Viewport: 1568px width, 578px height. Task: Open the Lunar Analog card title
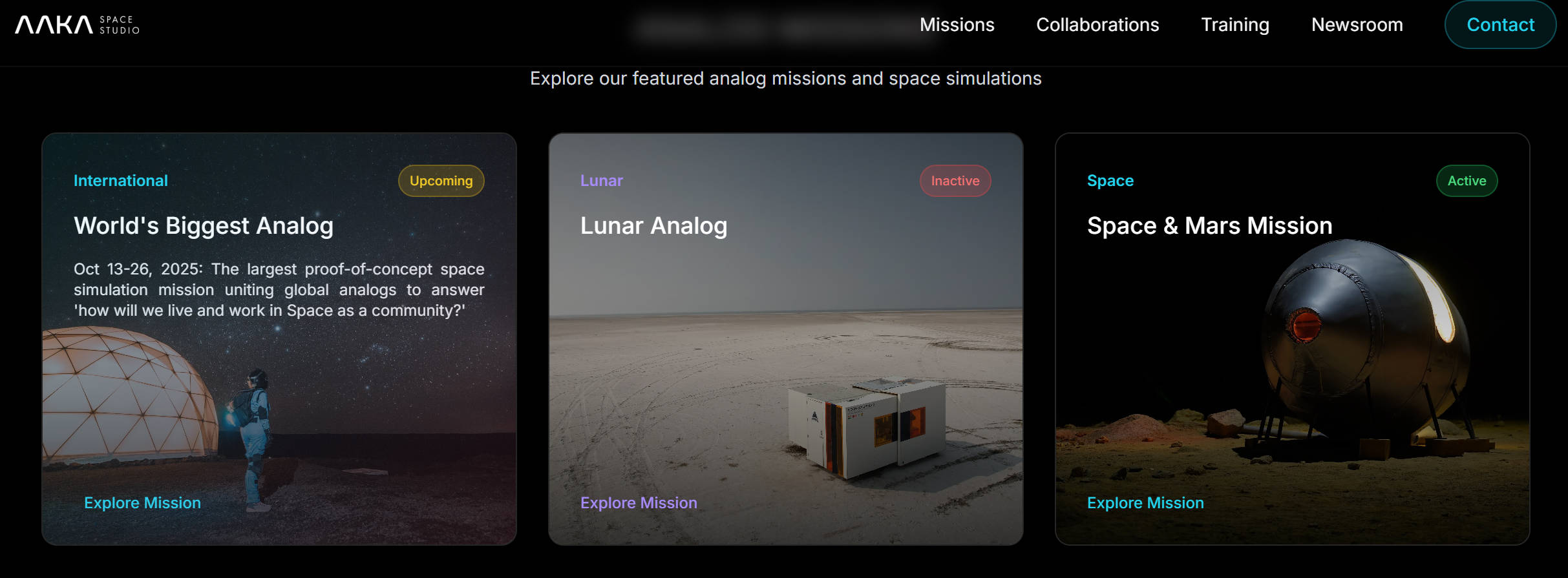coord(654,226)
